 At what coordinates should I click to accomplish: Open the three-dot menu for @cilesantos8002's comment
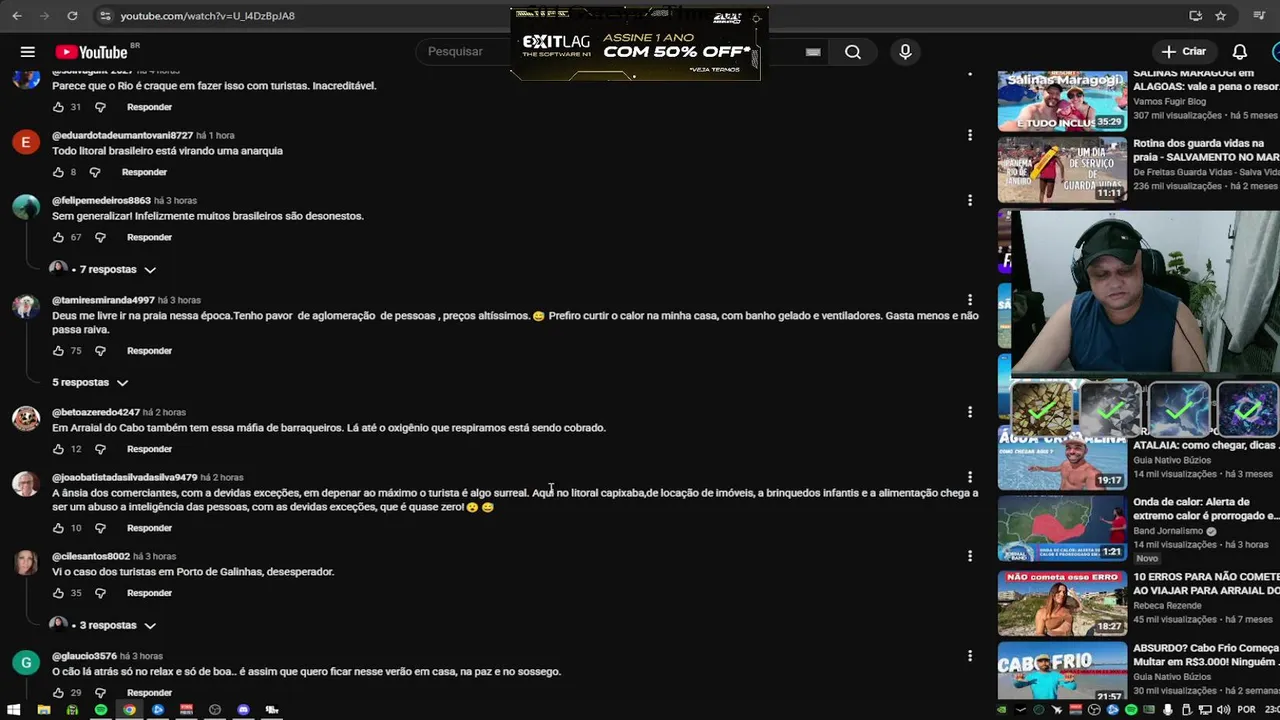[969, 556]
